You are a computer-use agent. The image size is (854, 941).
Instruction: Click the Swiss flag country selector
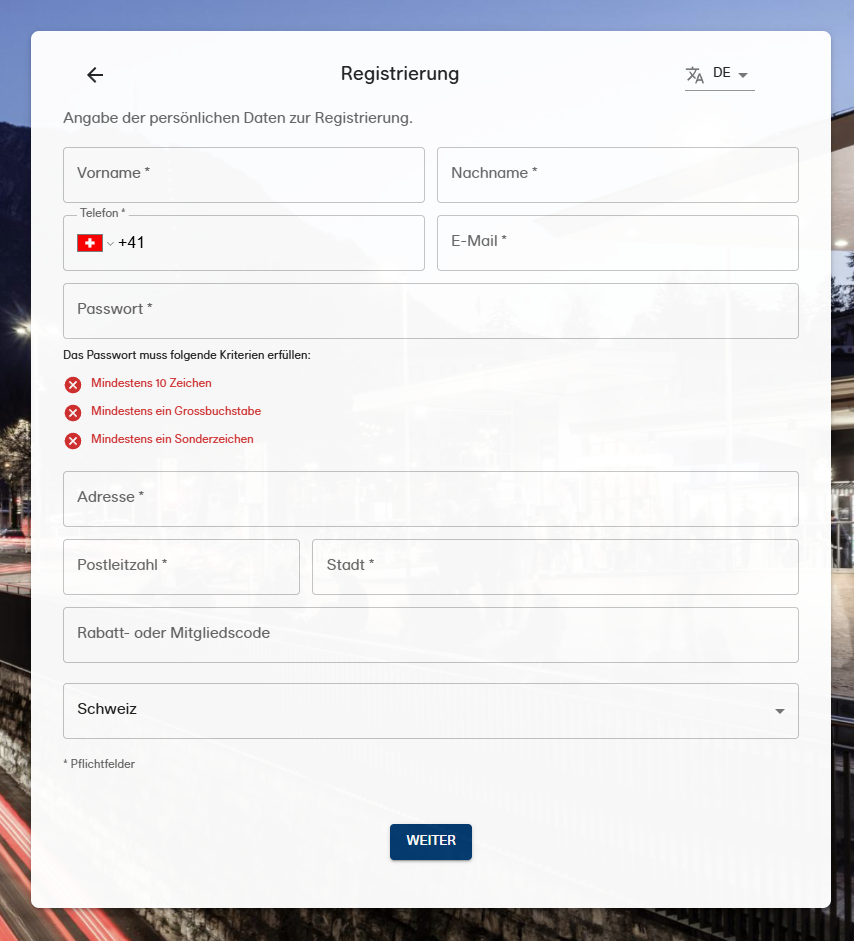pyautogui.click(x=95, y=243)
